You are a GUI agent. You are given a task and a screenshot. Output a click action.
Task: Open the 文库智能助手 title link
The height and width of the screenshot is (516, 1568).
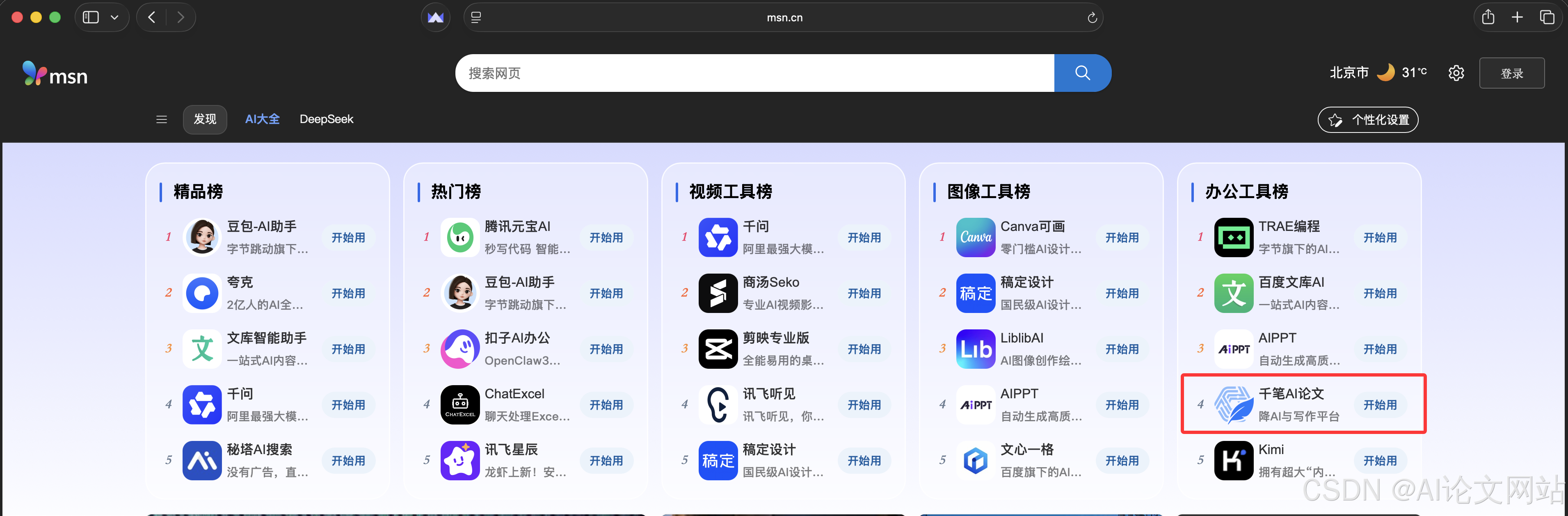click(x=267, y=338)
